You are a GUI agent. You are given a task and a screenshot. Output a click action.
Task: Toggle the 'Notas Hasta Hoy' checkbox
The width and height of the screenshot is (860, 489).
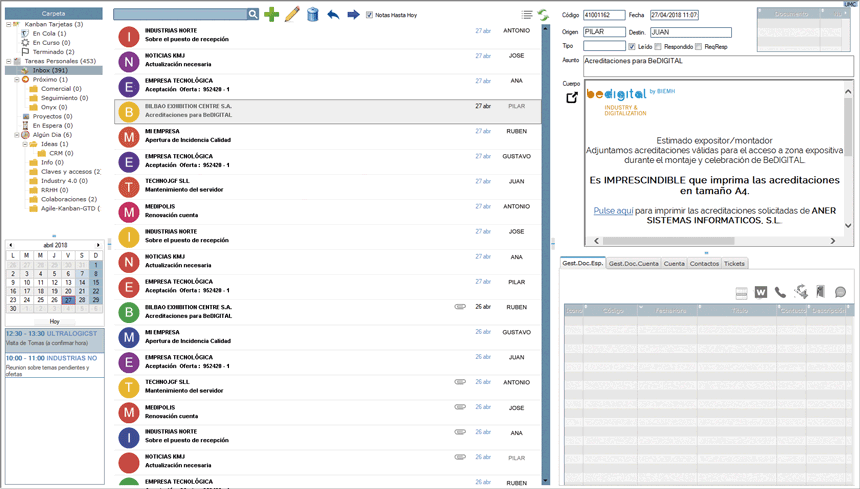370,15
